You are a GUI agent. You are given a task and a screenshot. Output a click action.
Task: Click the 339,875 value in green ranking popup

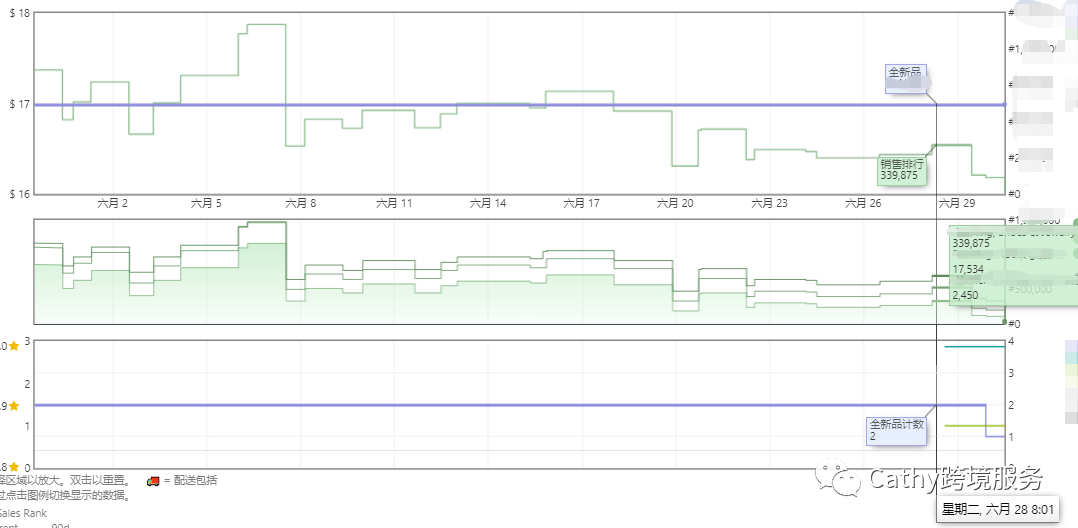point(971,243)
